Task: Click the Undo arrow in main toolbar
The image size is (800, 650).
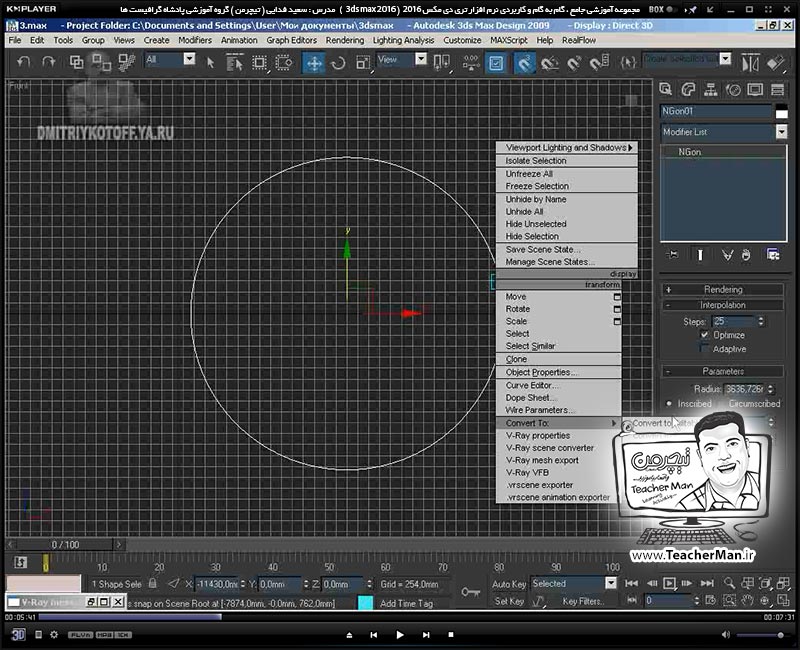Action: (x=23, y=62)
